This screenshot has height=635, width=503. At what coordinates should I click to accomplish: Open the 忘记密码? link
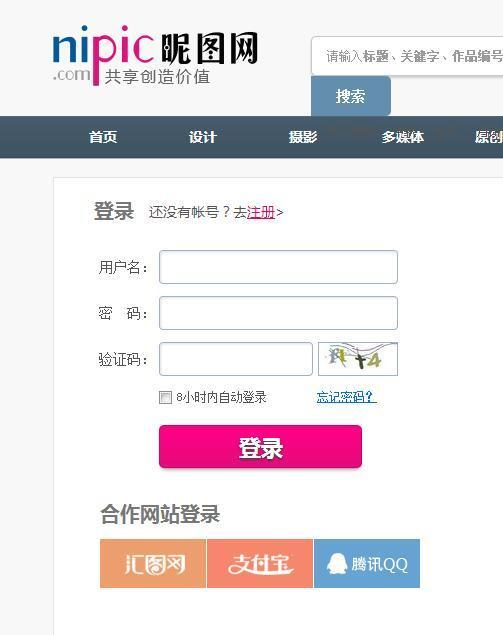[346, 397]
